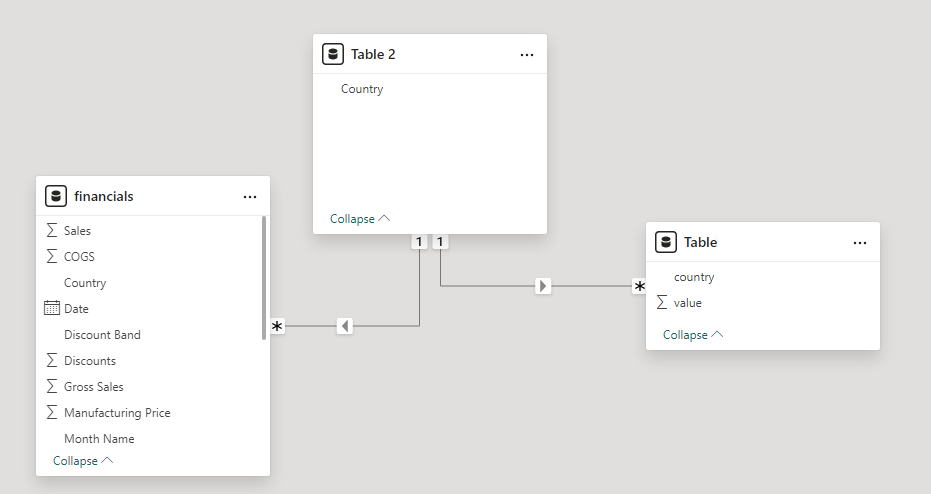Viewport: 931px width, 494px height.
Task: Click the financials table database icon
Action: click(56, 196)
